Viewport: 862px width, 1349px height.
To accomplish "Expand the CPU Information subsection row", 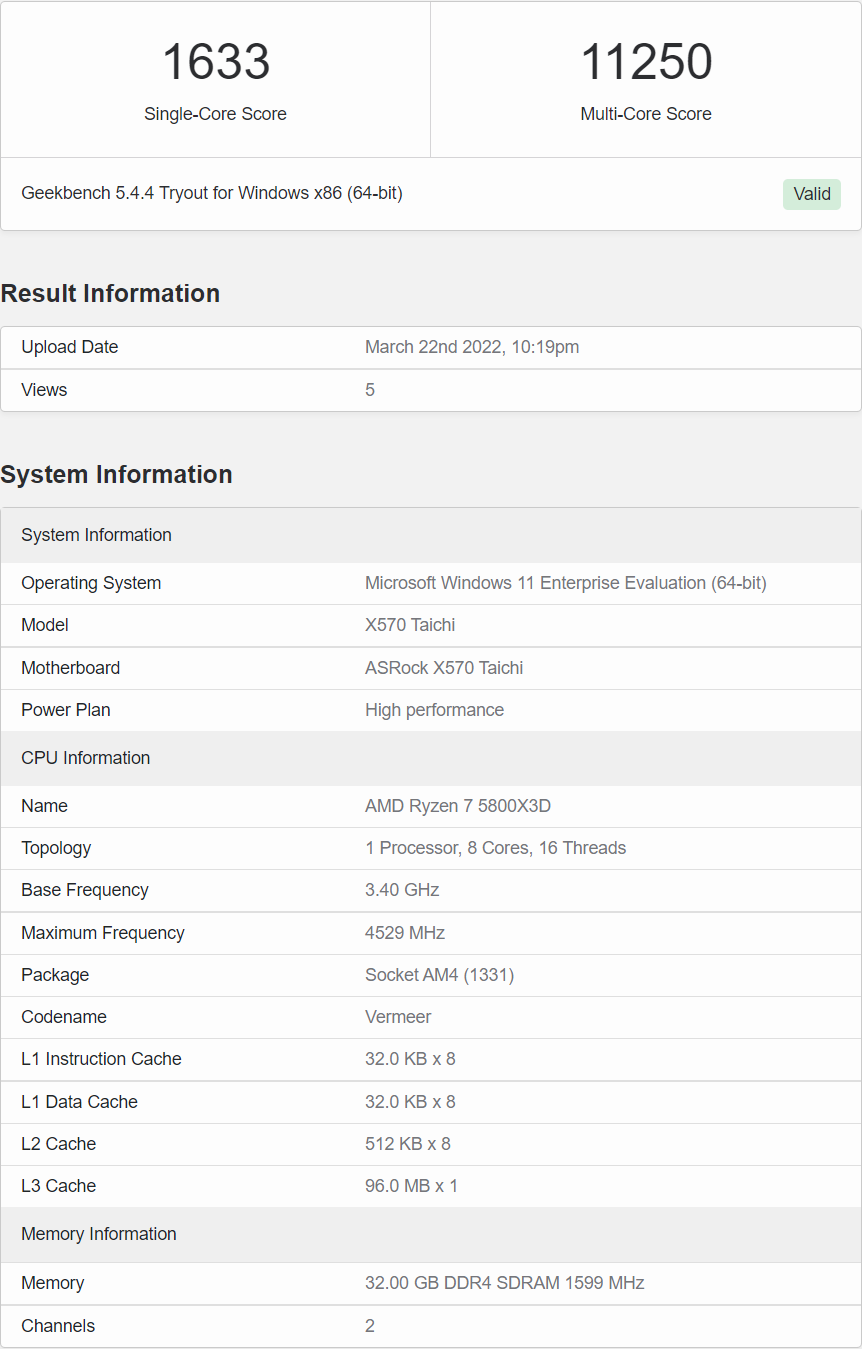I will 85,758.
